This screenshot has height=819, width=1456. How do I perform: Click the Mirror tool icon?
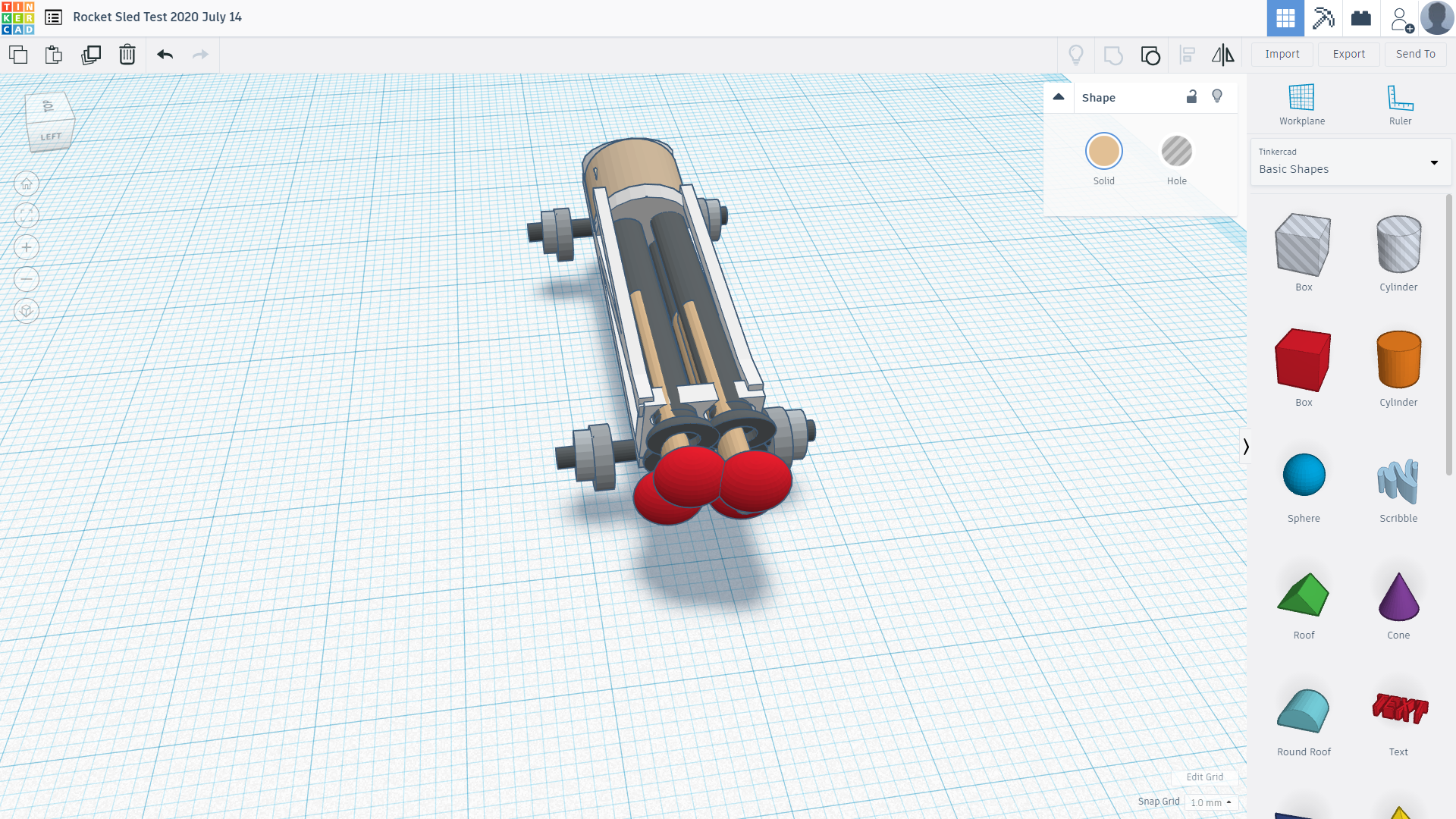1223,55
